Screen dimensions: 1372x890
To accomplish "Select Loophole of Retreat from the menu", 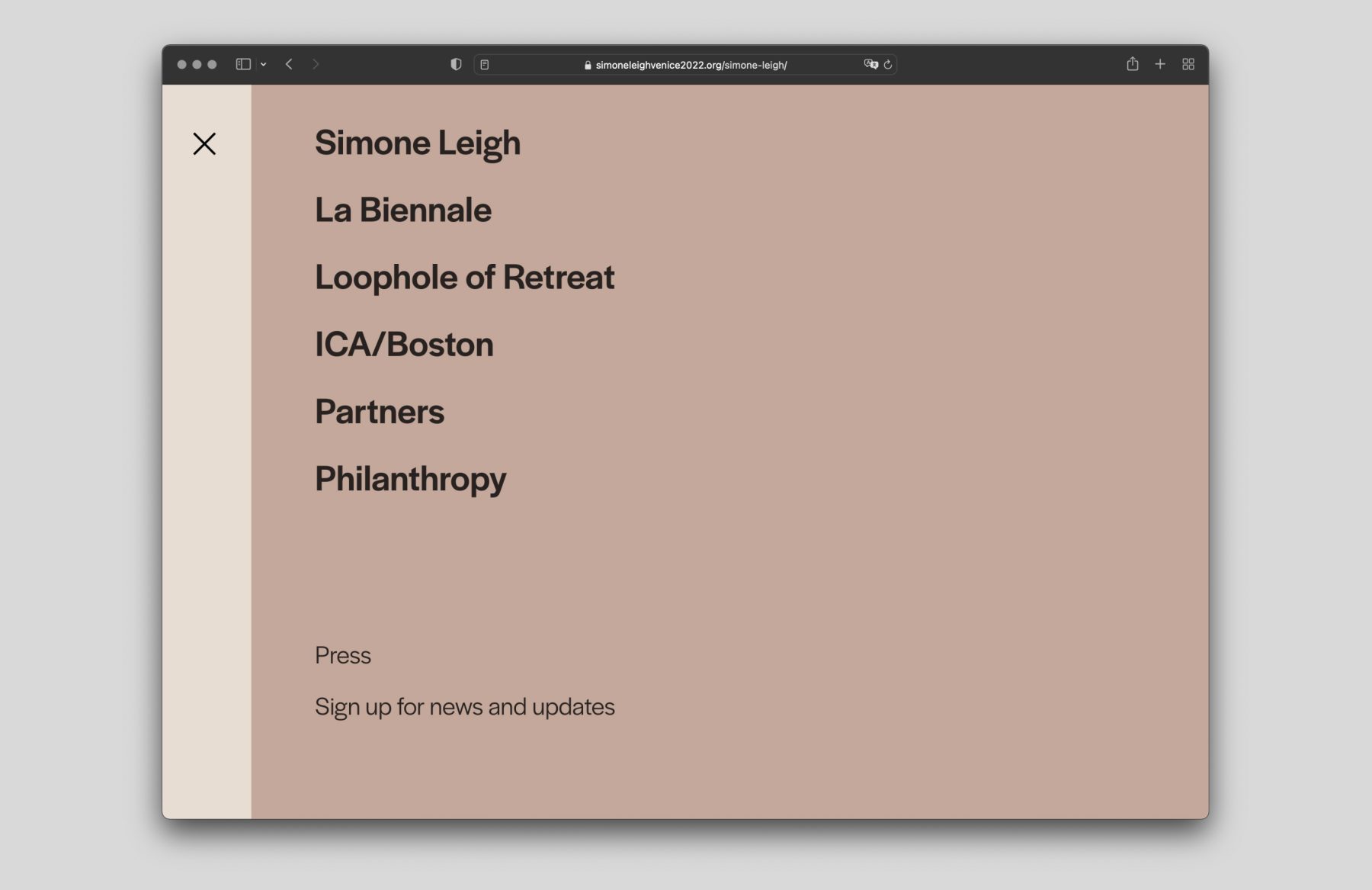I will coord(464,278).
